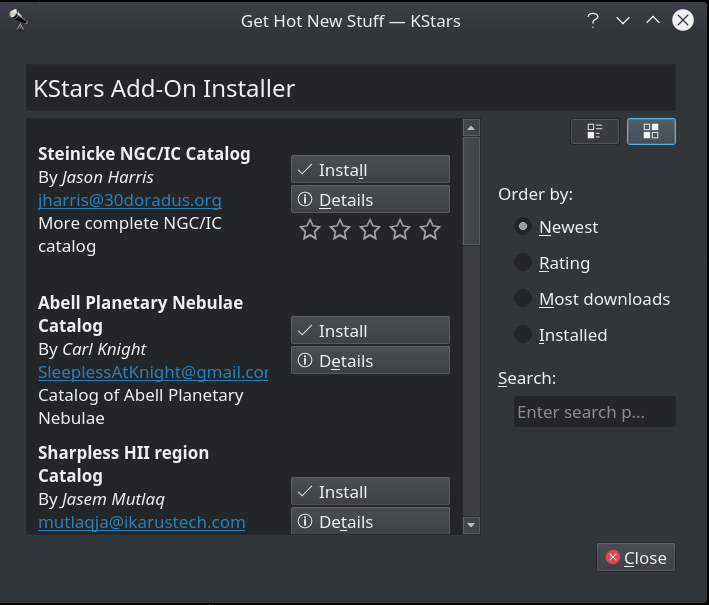Viewport: 709px width, 605px height.
Task: View Details of Abell Planetary Nebulae Catalog
Action: [x=370, y=360]
